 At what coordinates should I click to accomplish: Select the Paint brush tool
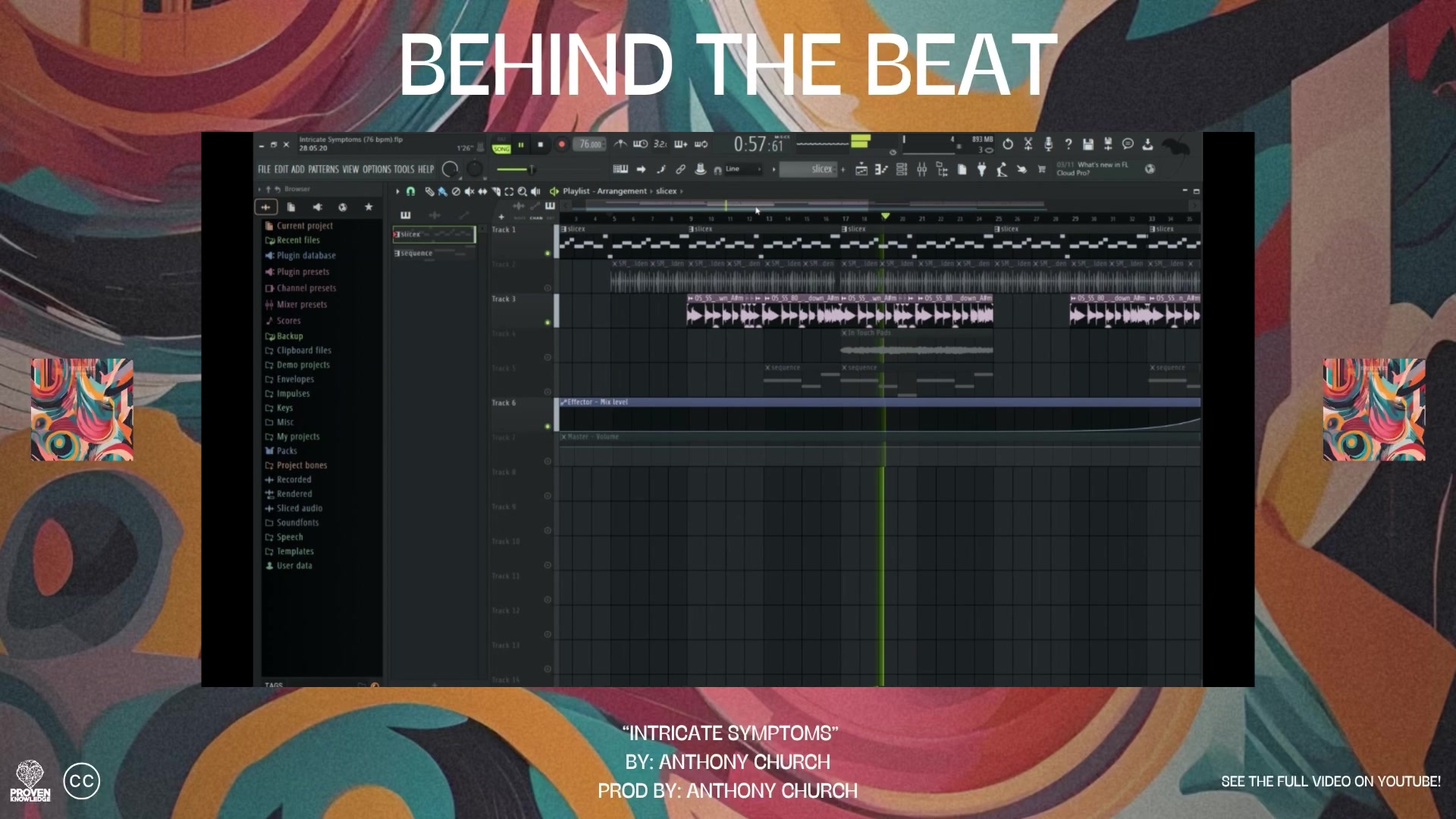click(x=442, y=192)
